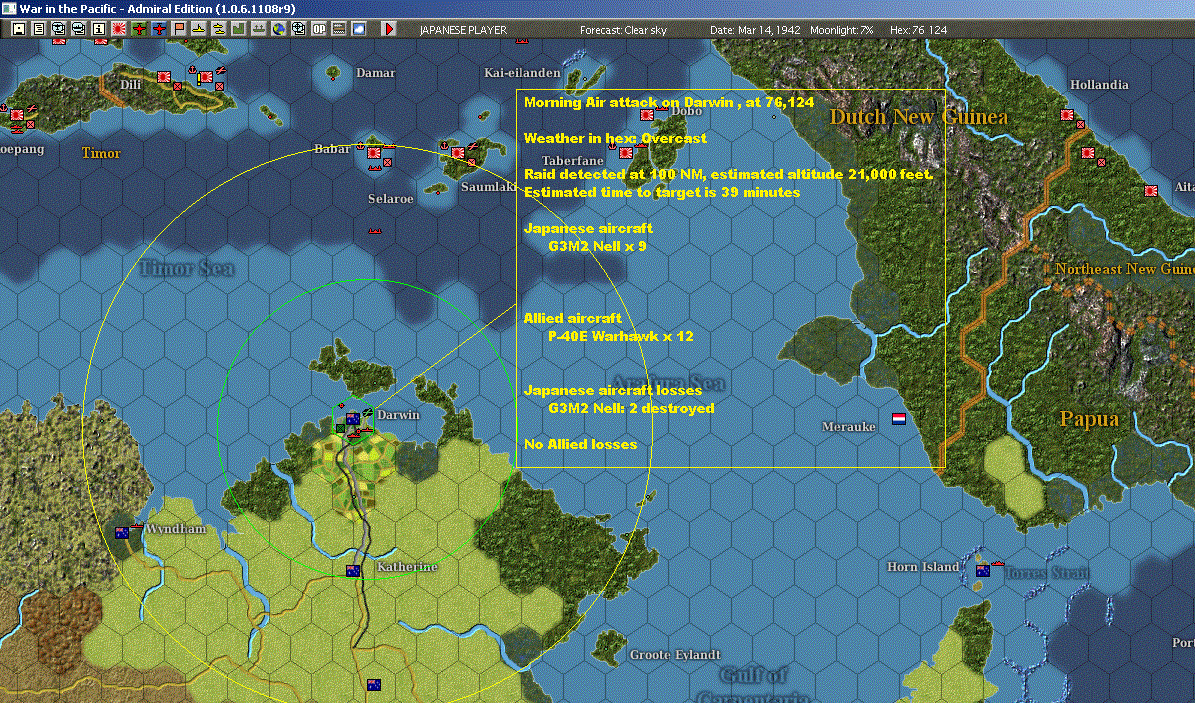The height and width of the screenshot is (703, 1195).
Task: Click 'P-40E Warhawk x 12' aircraft entry
Action: point(620,336)
